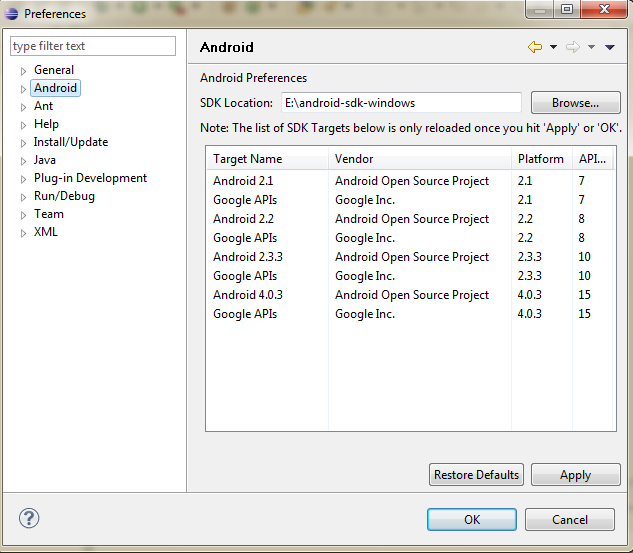Viewport: 633px width, 553px height.
Task: Select Team preferences category
Action: pos(48,214)
